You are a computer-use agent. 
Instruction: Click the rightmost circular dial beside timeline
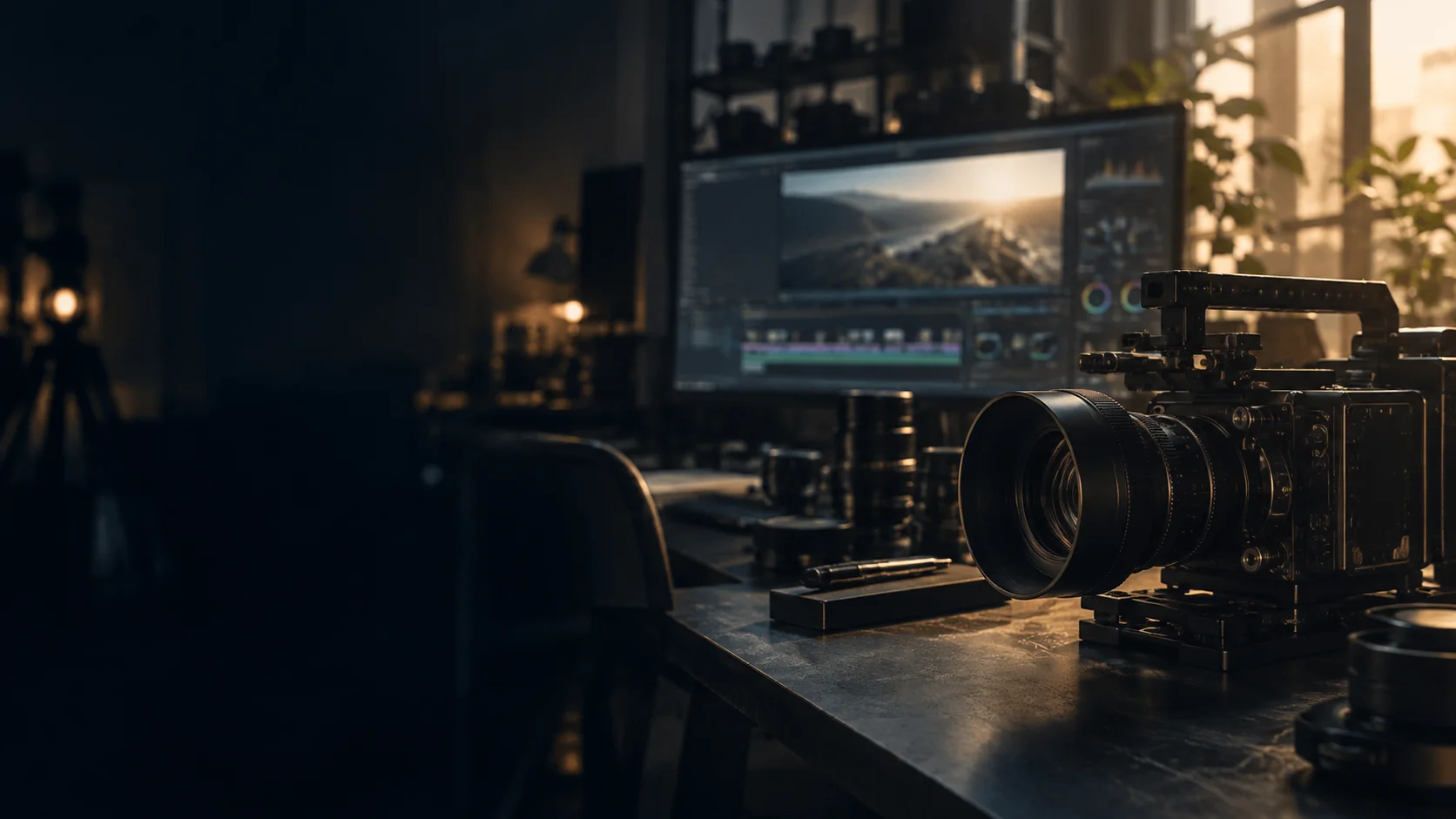[x=1043, y=346]
